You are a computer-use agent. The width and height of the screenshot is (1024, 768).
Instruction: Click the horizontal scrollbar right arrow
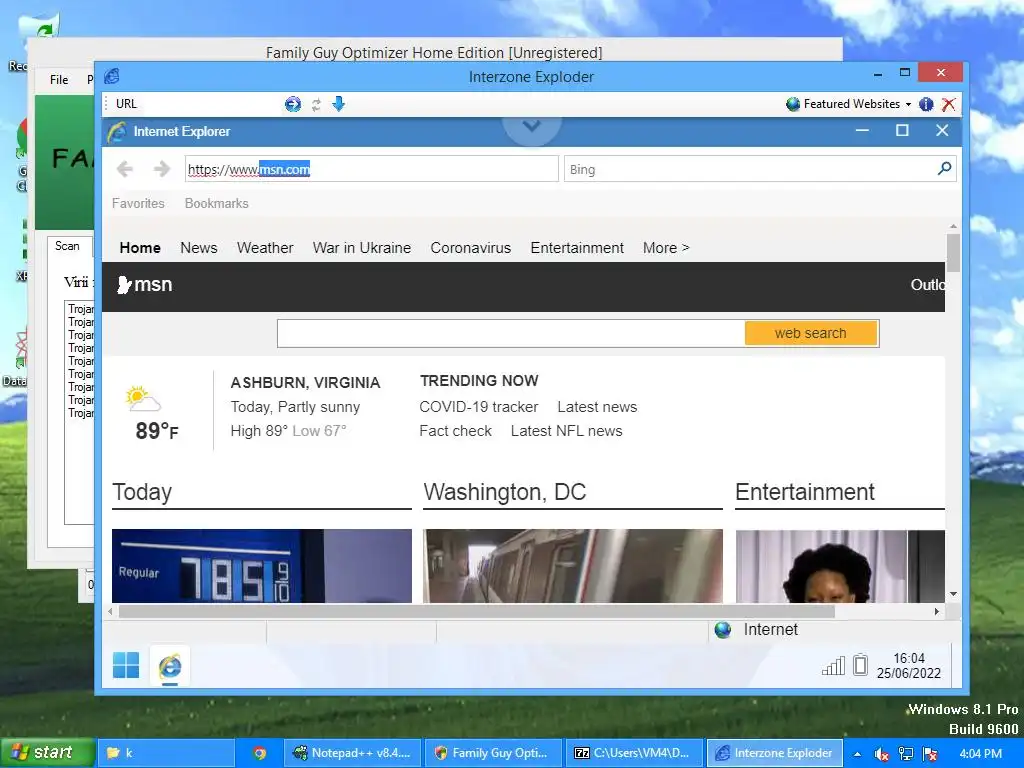pyautogui.click(x=937, y=611)
